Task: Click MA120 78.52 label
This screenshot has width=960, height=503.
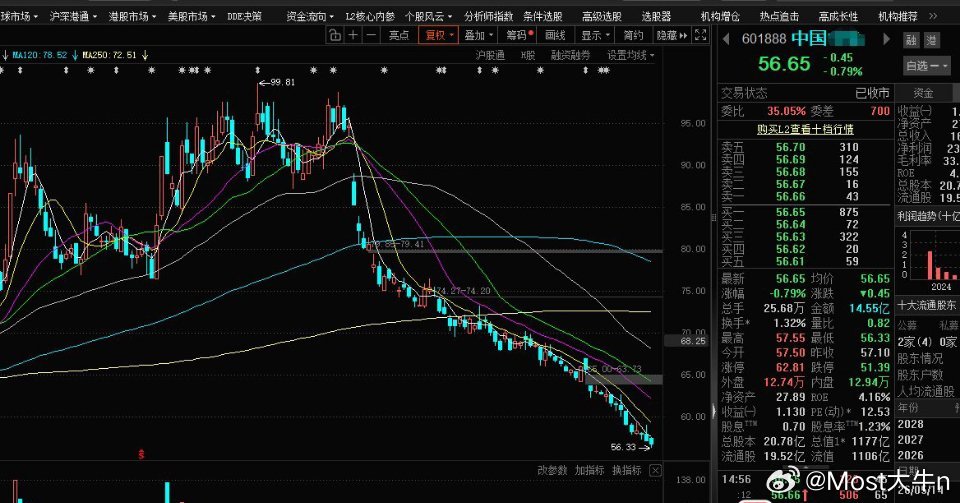Action: [40, 55]
